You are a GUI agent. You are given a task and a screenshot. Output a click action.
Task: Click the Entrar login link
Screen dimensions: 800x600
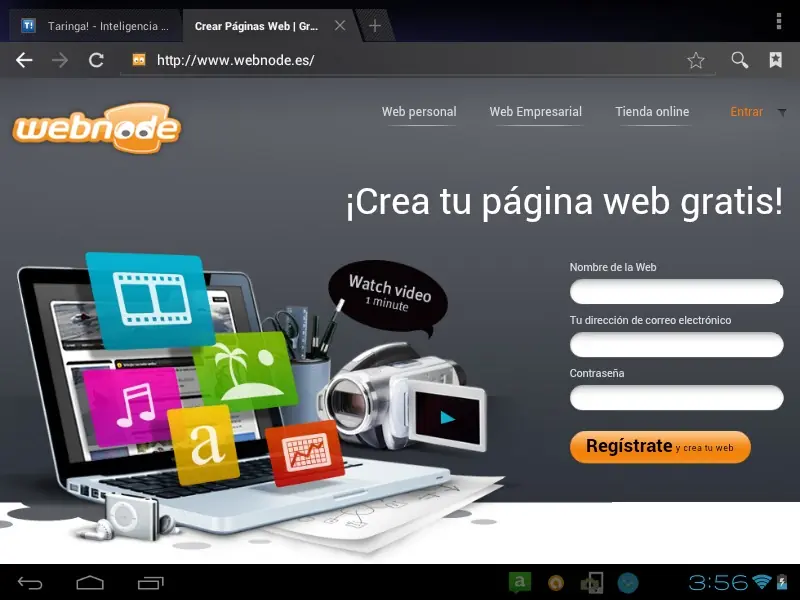coord(746,112)
